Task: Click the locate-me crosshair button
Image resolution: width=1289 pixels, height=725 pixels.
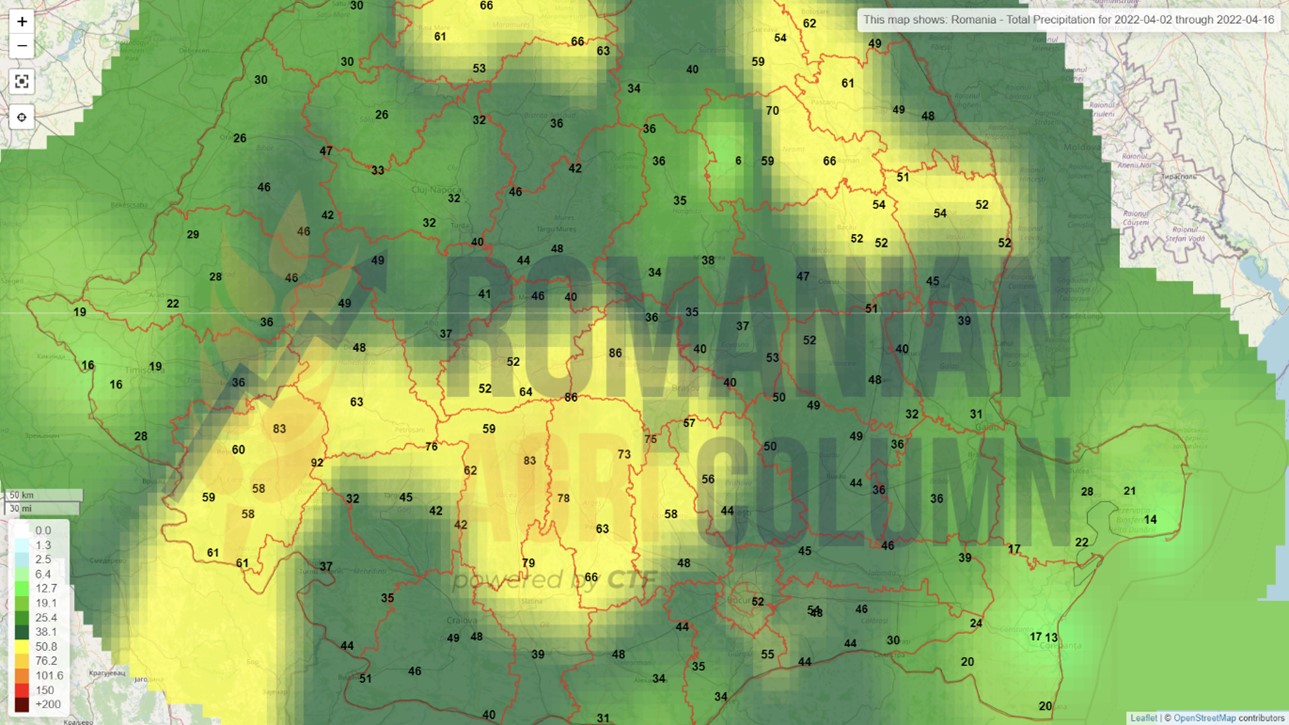Action: click(22, 117)
